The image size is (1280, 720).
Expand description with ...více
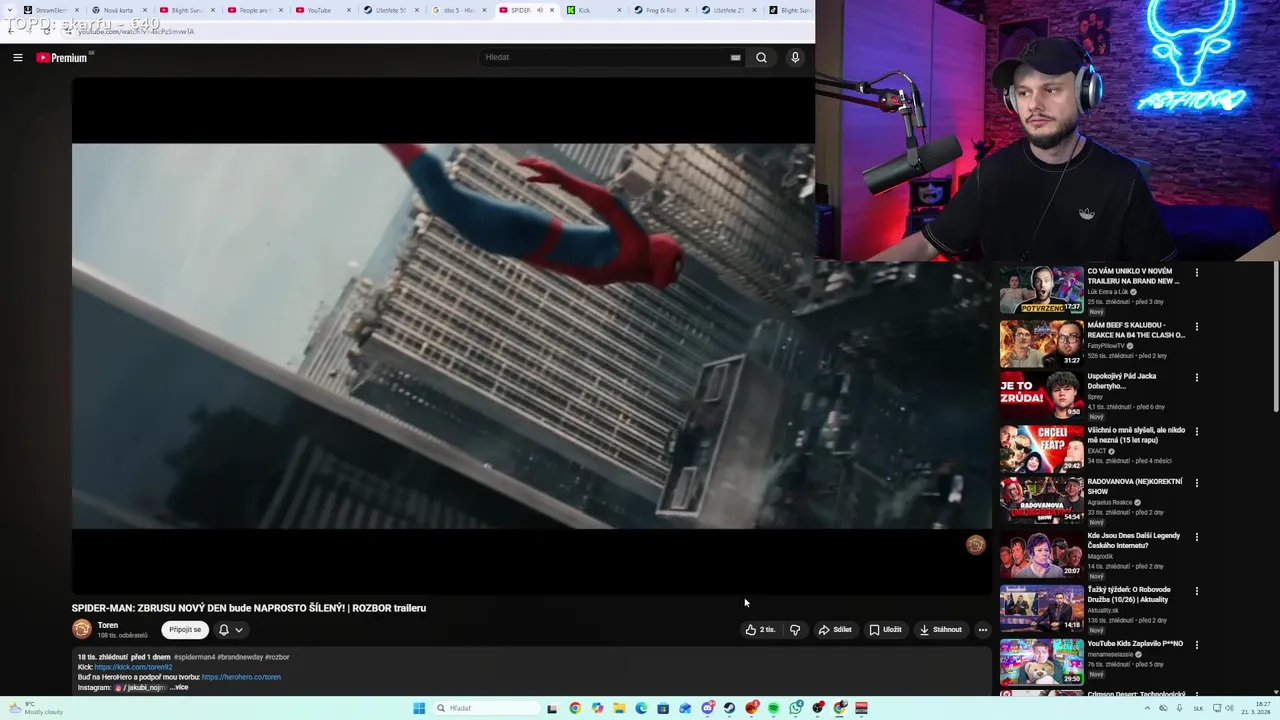click(179, 687)
